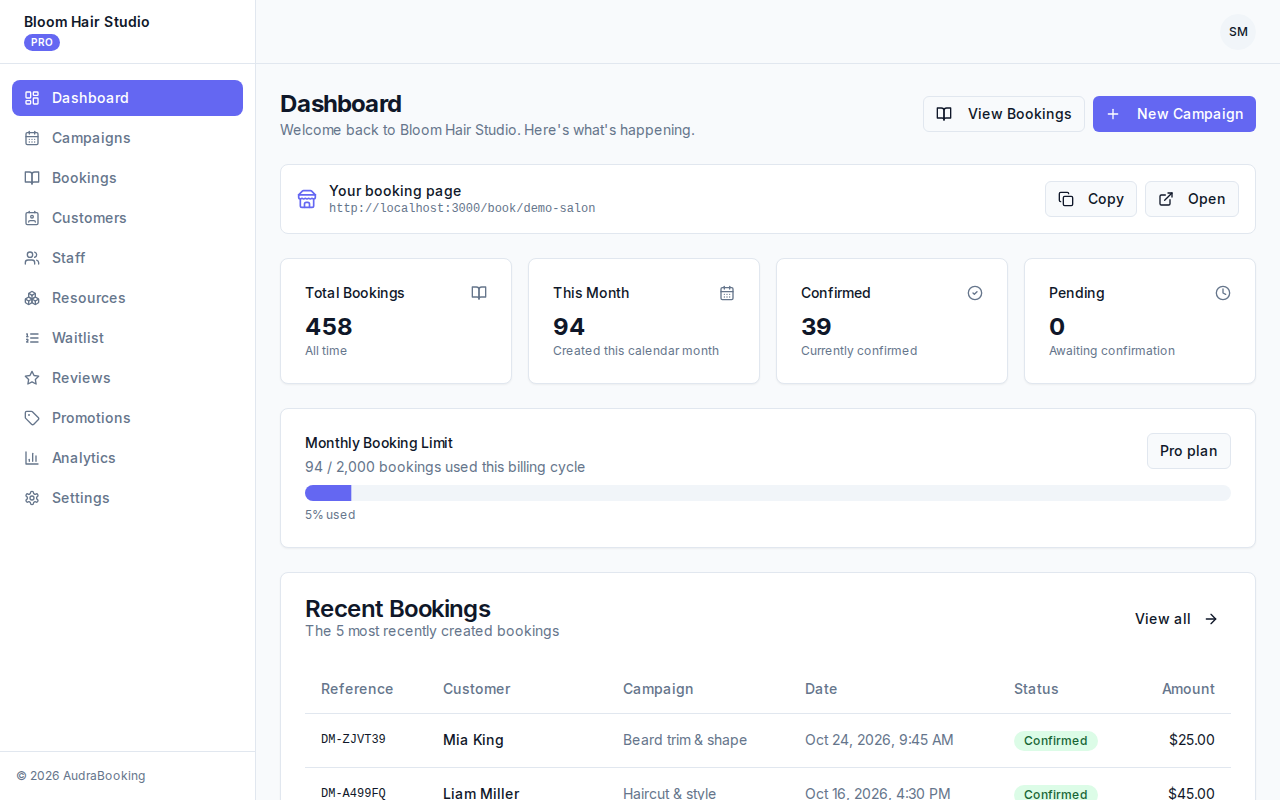Click the Promotions tag icon in sidebar
The height and width of the screenshot is (800, 1280).
click(x=32, y=418)
